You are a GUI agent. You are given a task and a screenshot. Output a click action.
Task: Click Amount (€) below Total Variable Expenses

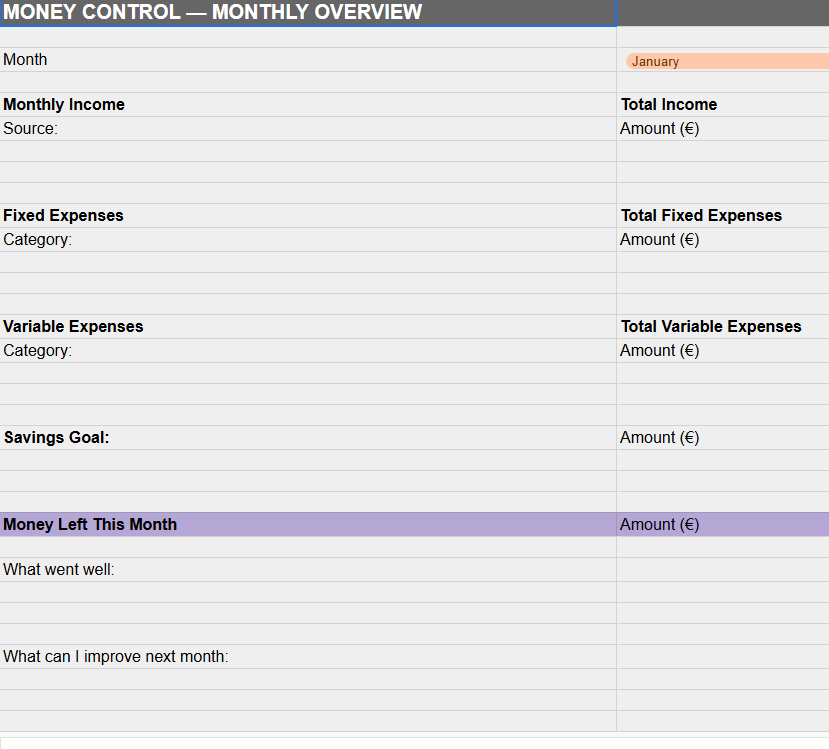(x=722, y=351)
